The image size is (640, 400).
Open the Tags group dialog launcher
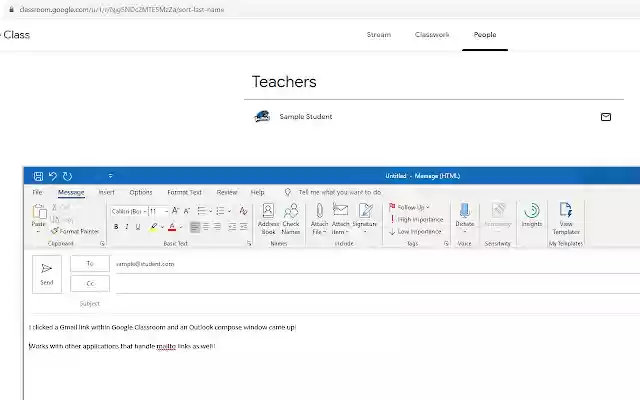tap(446, 244)
